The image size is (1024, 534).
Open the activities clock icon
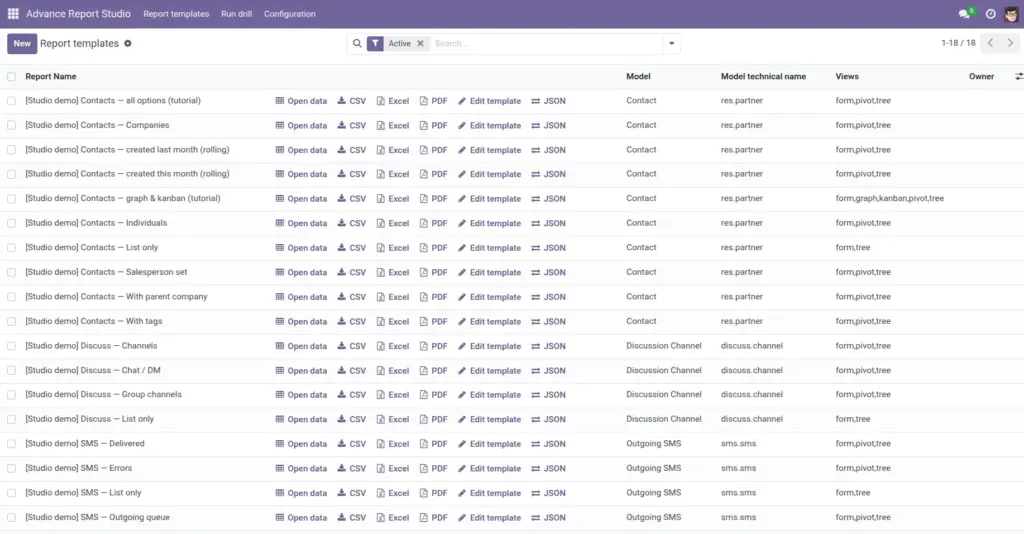[x=990, y=14]
